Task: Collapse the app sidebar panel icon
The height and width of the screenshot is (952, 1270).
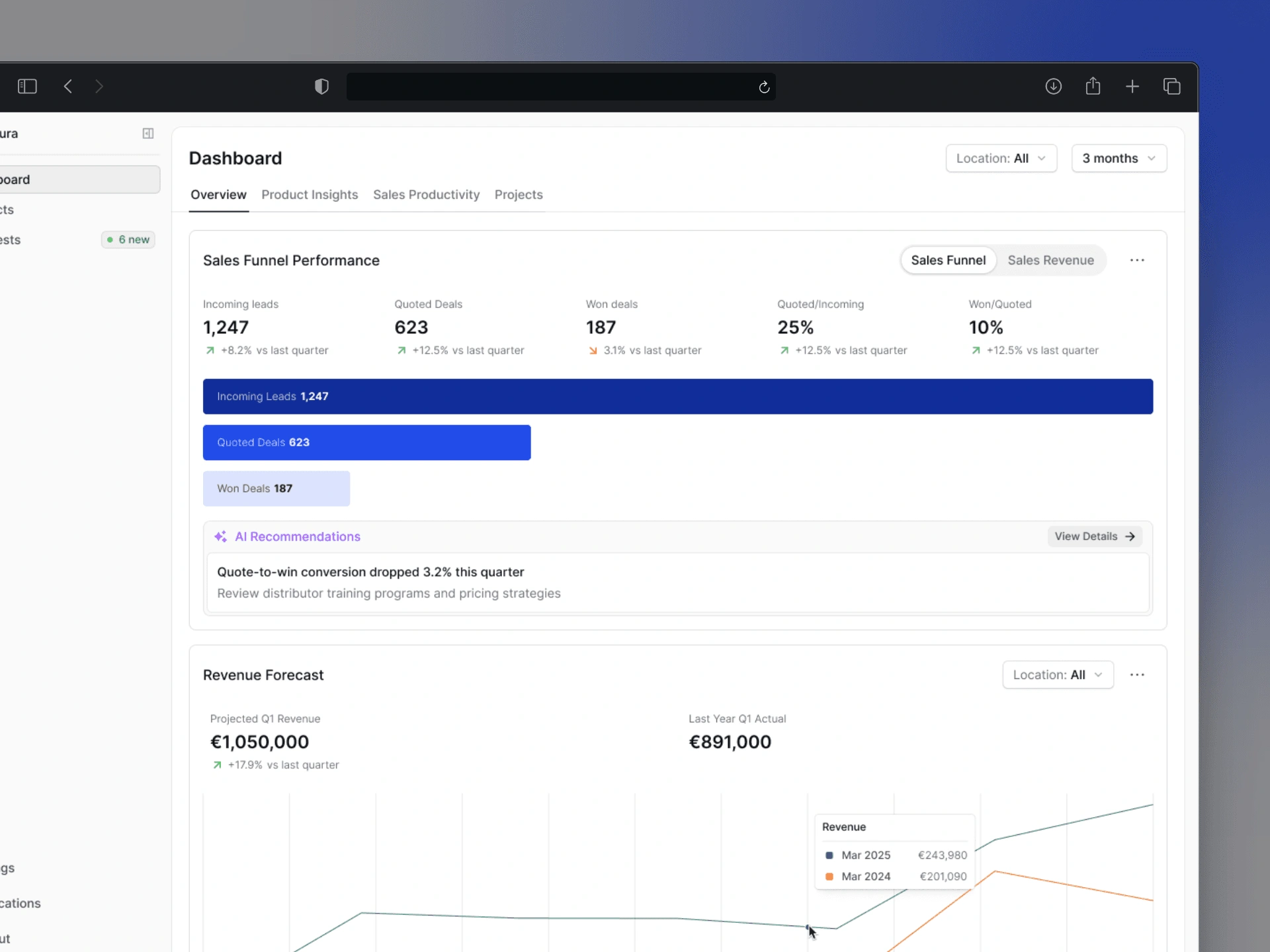Action: (x=148, y=134)
